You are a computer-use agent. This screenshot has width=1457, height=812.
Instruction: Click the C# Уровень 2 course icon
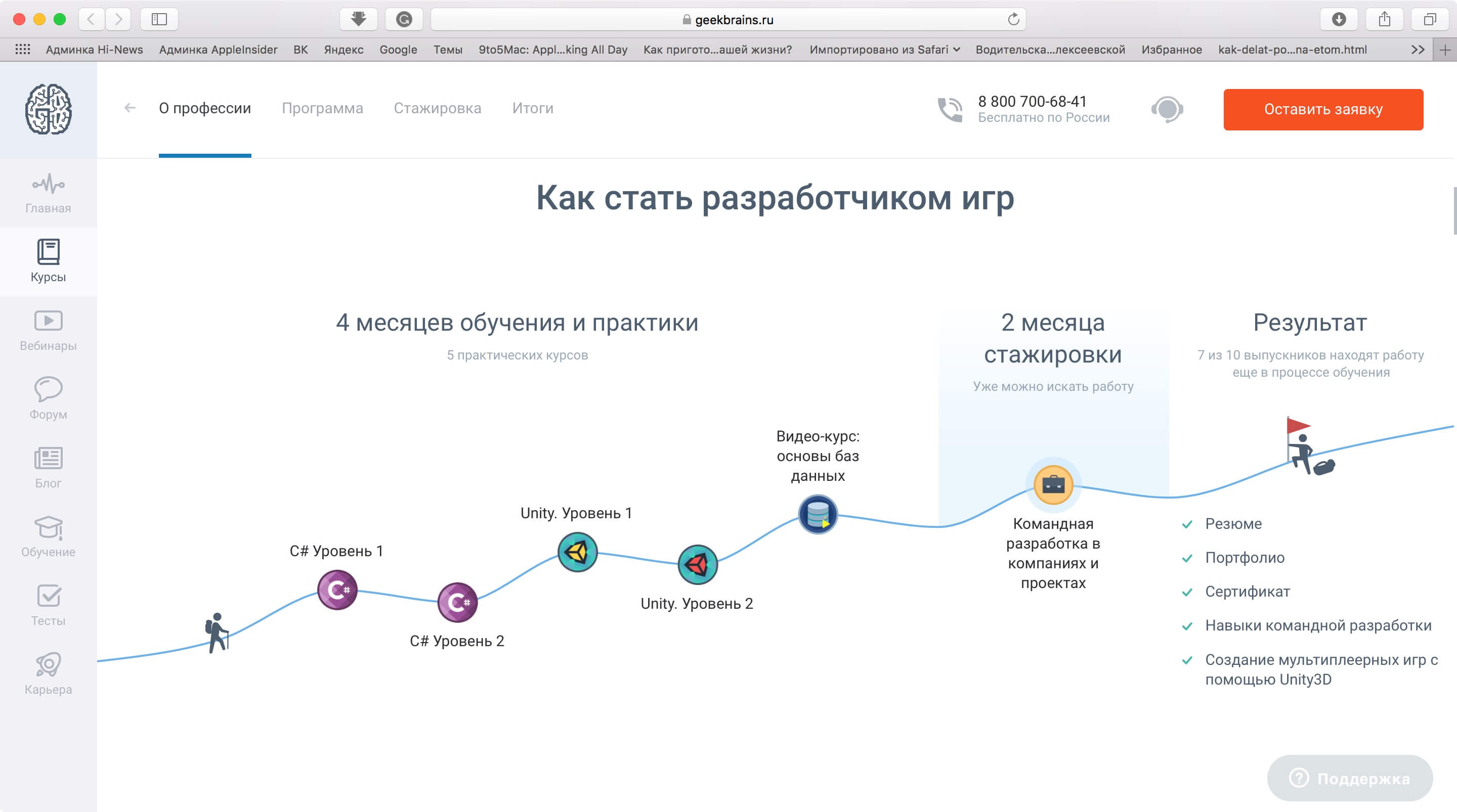457,602
